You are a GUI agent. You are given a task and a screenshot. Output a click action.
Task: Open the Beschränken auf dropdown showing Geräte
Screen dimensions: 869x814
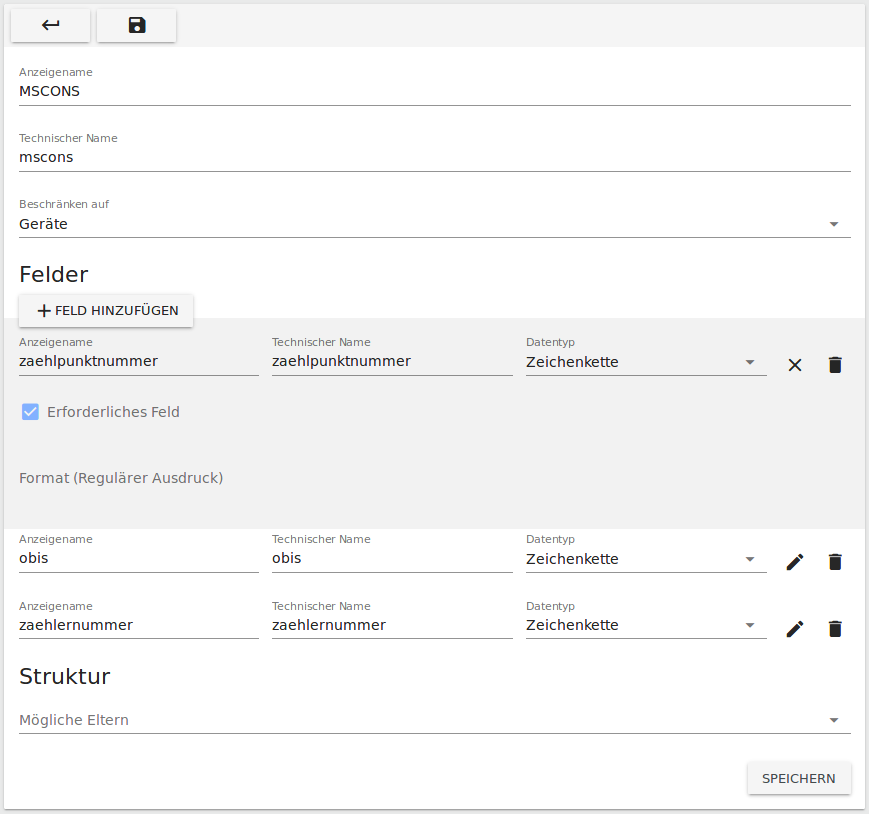[x=833, y=224]
